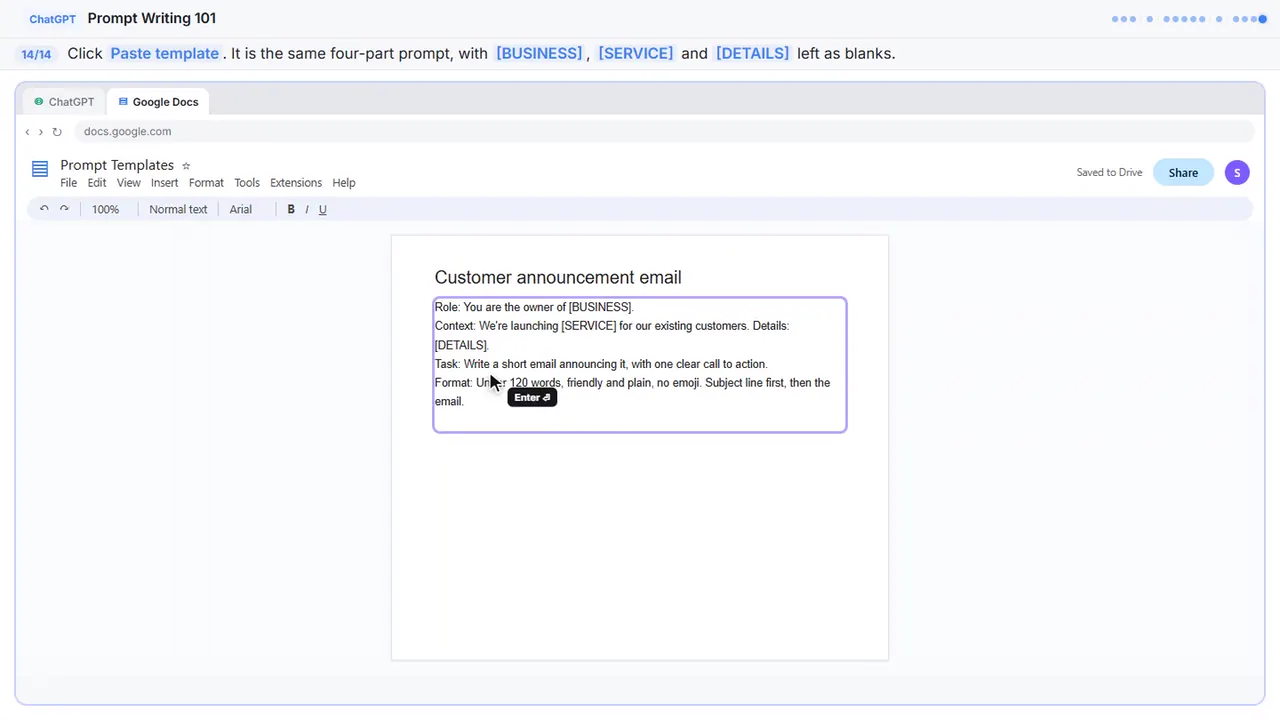Screen dimensions: 1280x720
Task: Star the Prompt Templates document
Action: 186,166
